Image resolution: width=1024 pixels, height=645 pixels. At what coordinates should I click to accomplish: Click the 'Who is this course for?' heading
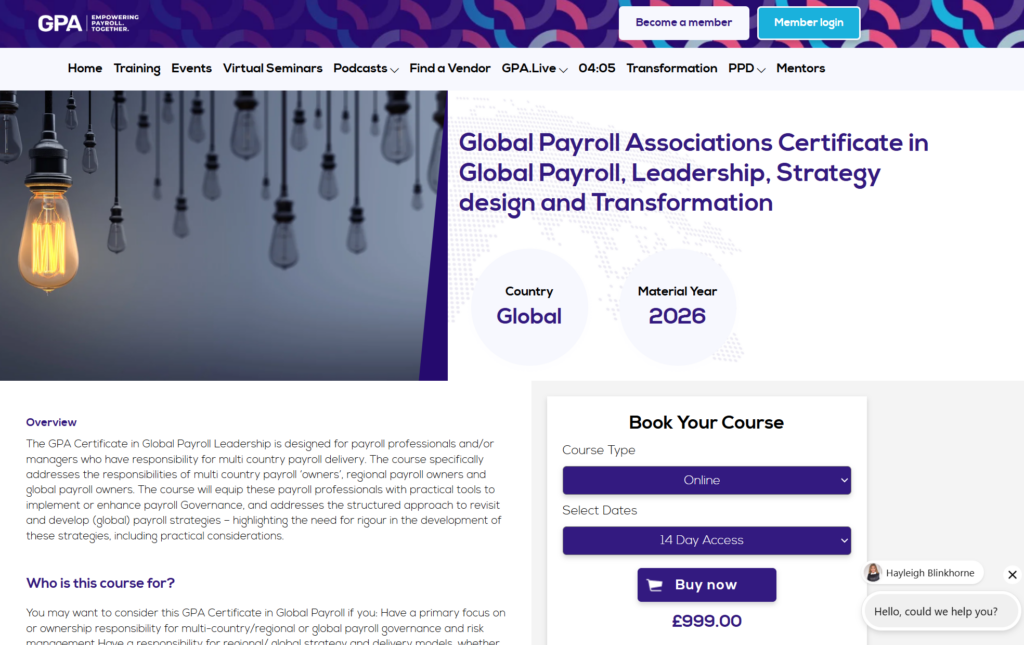[101, 583]
